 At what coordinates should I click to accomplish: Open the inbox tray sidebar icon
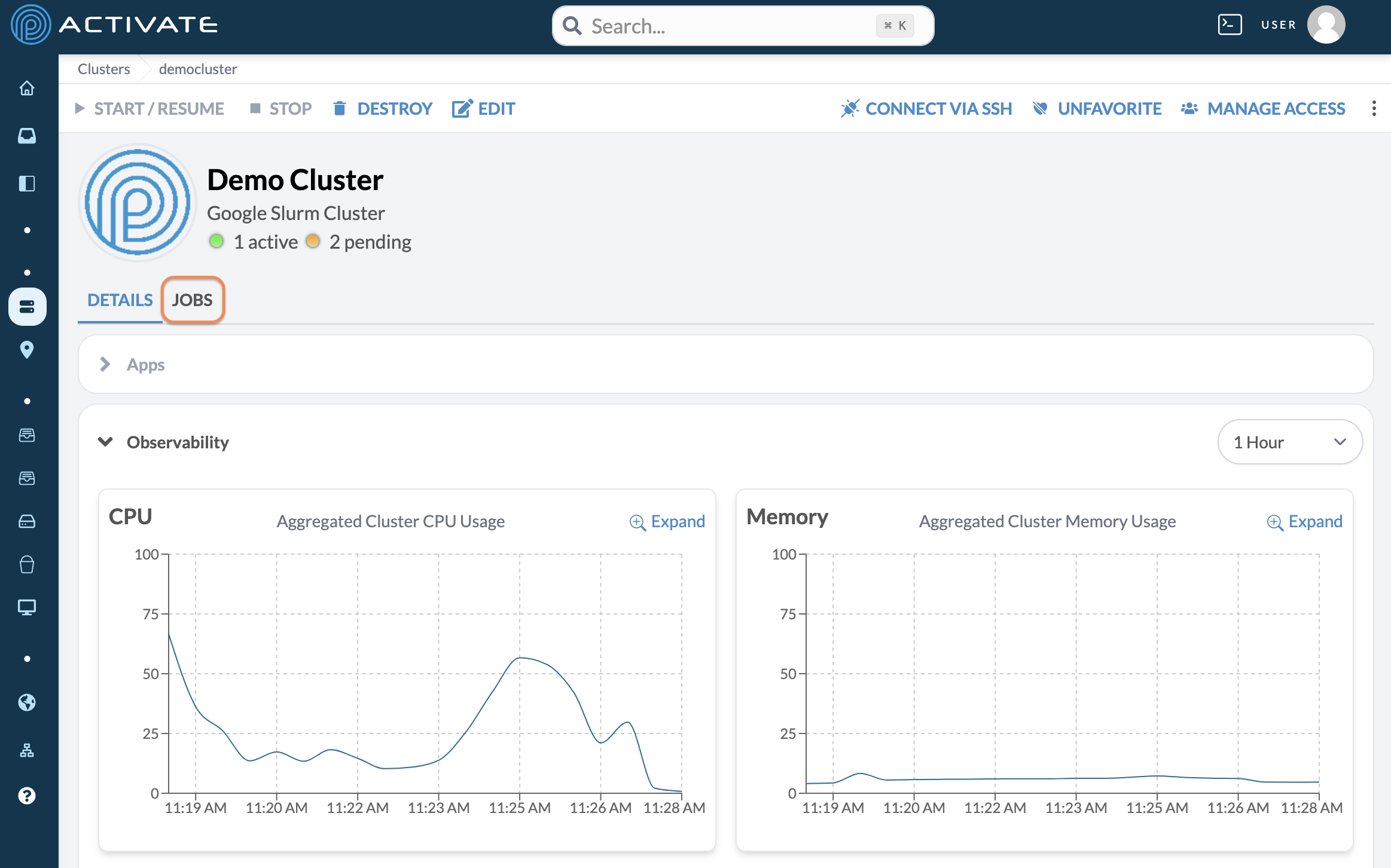point(27,136)
